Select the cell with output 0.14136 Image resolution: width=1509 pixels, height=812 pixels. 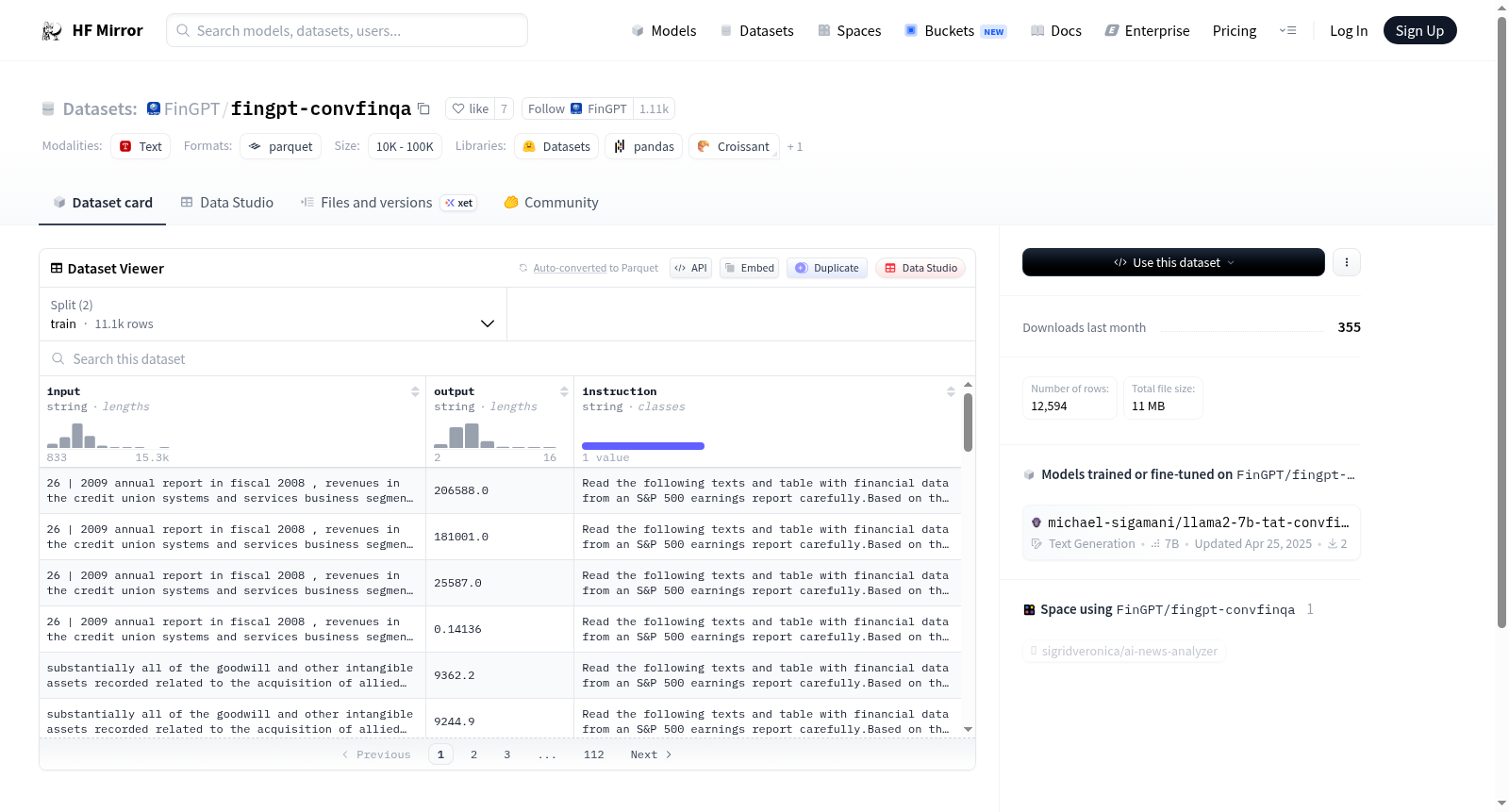tap(500, 629)
